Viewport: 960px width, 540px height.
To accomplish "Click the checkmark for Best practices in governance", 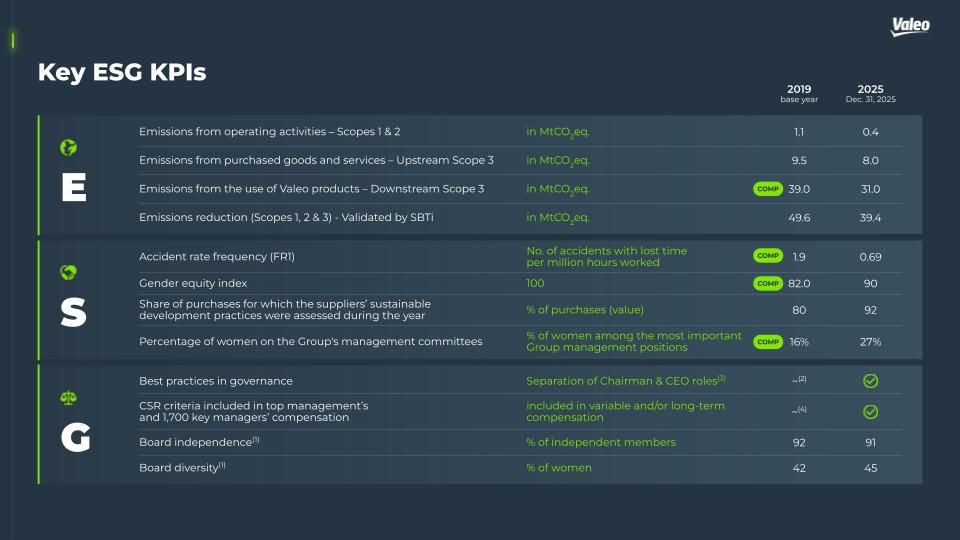I will pyautogui.click(x=870, y=381).
